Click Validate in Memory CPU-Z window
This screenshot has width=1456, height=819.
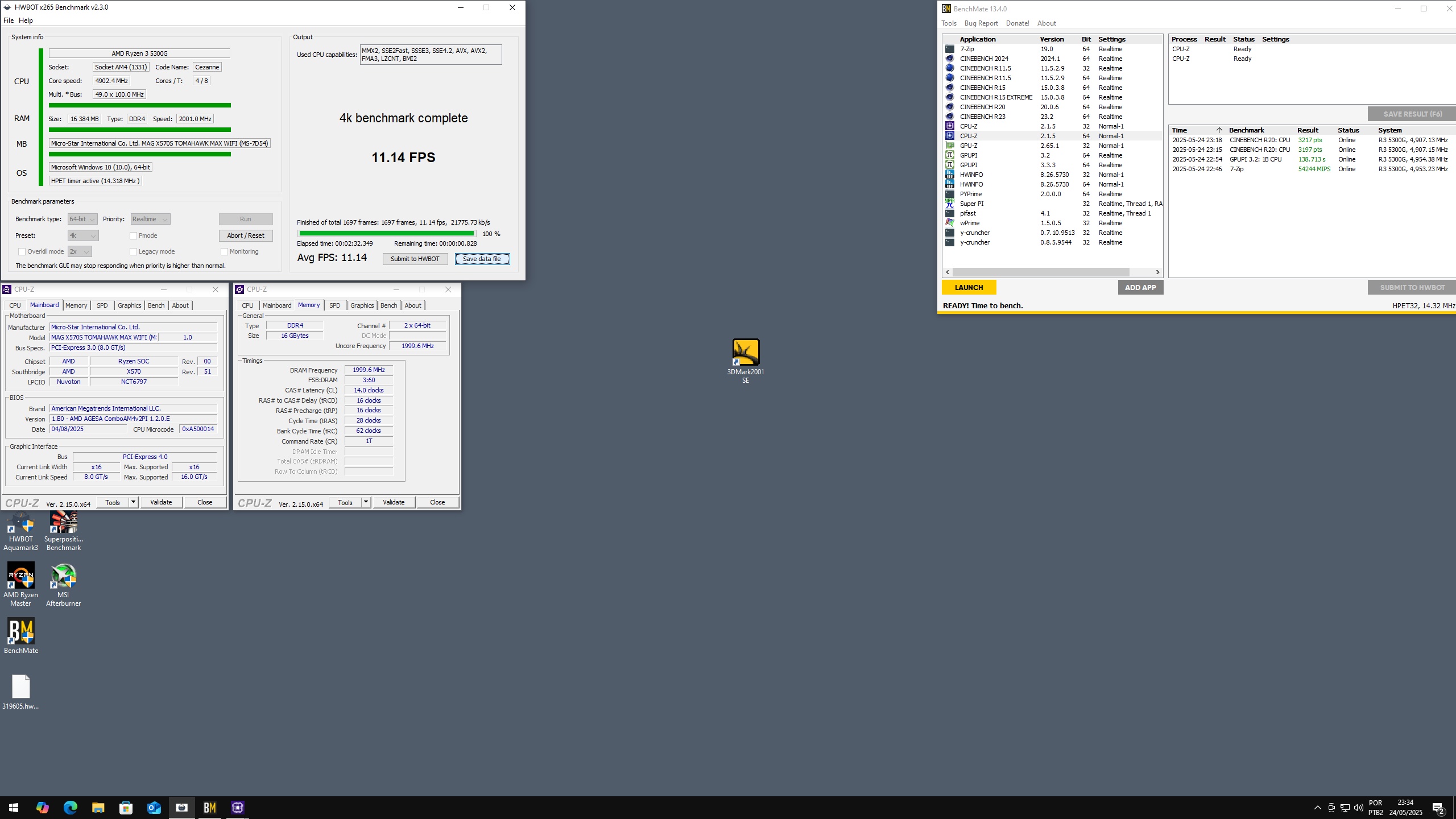394,502
